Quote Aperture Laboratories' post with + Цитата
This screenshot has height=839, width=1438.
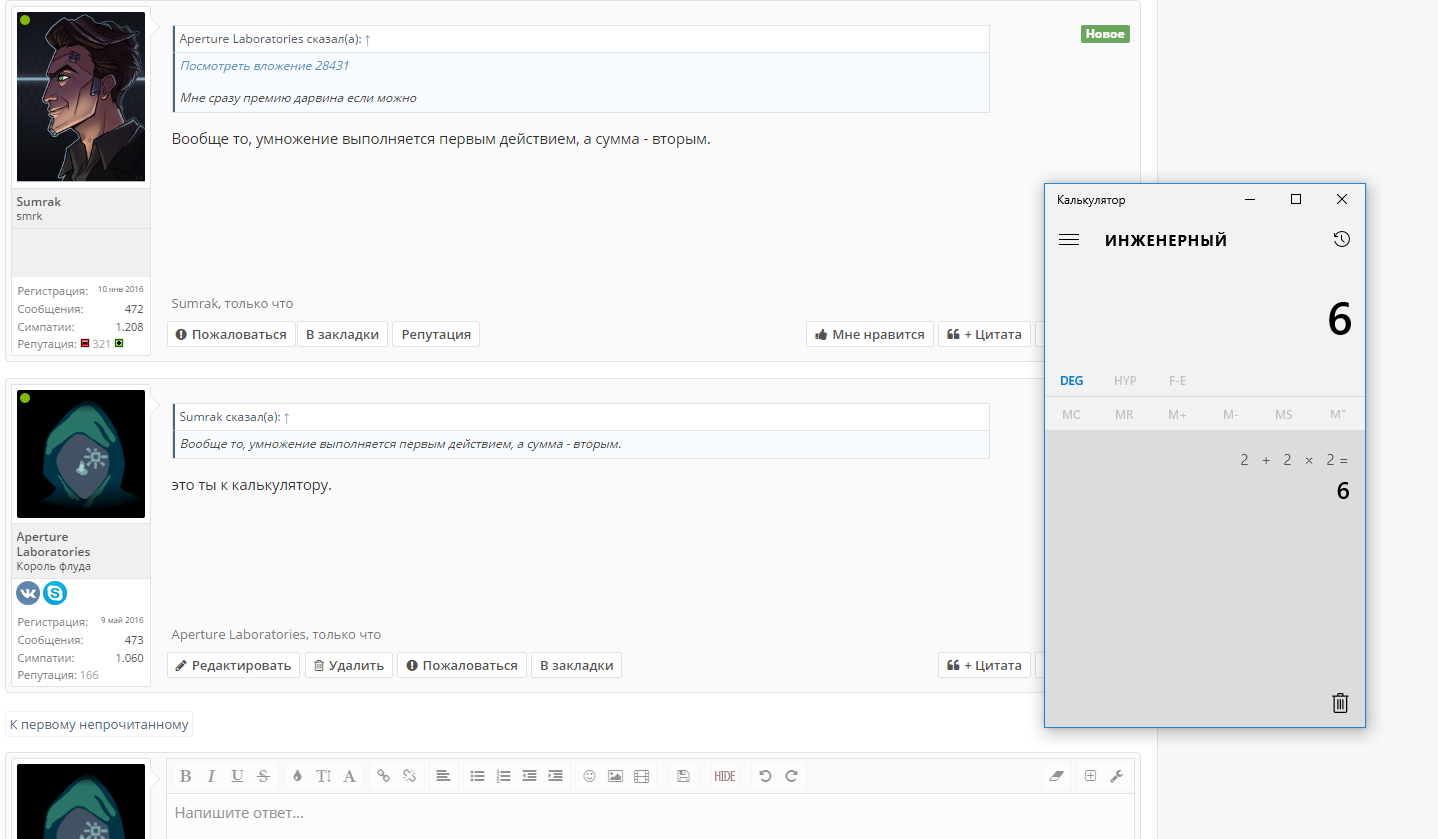pos(984,665)
